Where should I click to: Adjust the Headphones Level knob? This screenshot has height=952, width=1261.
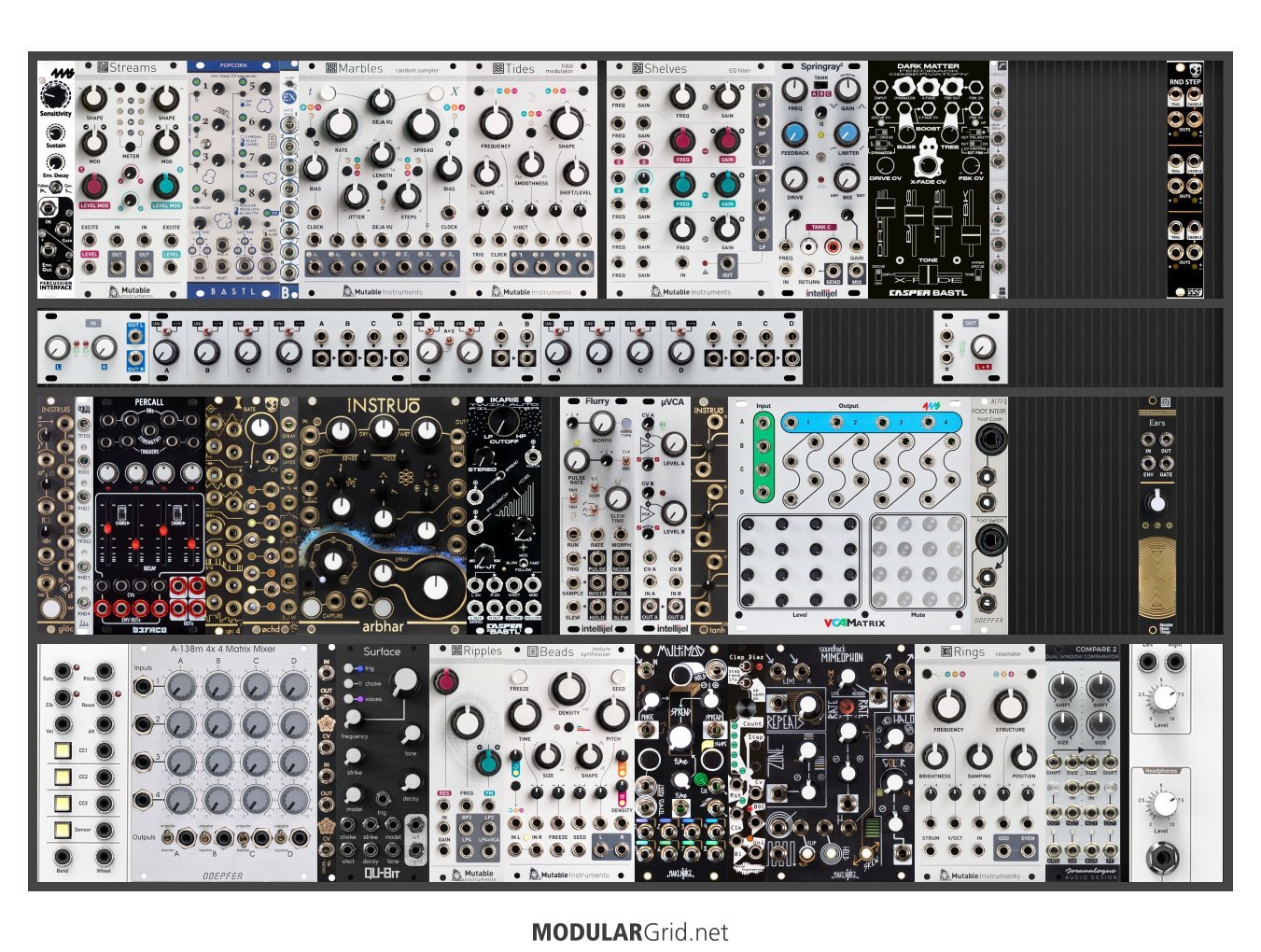pyautogui.click(x=1163, y=802)
